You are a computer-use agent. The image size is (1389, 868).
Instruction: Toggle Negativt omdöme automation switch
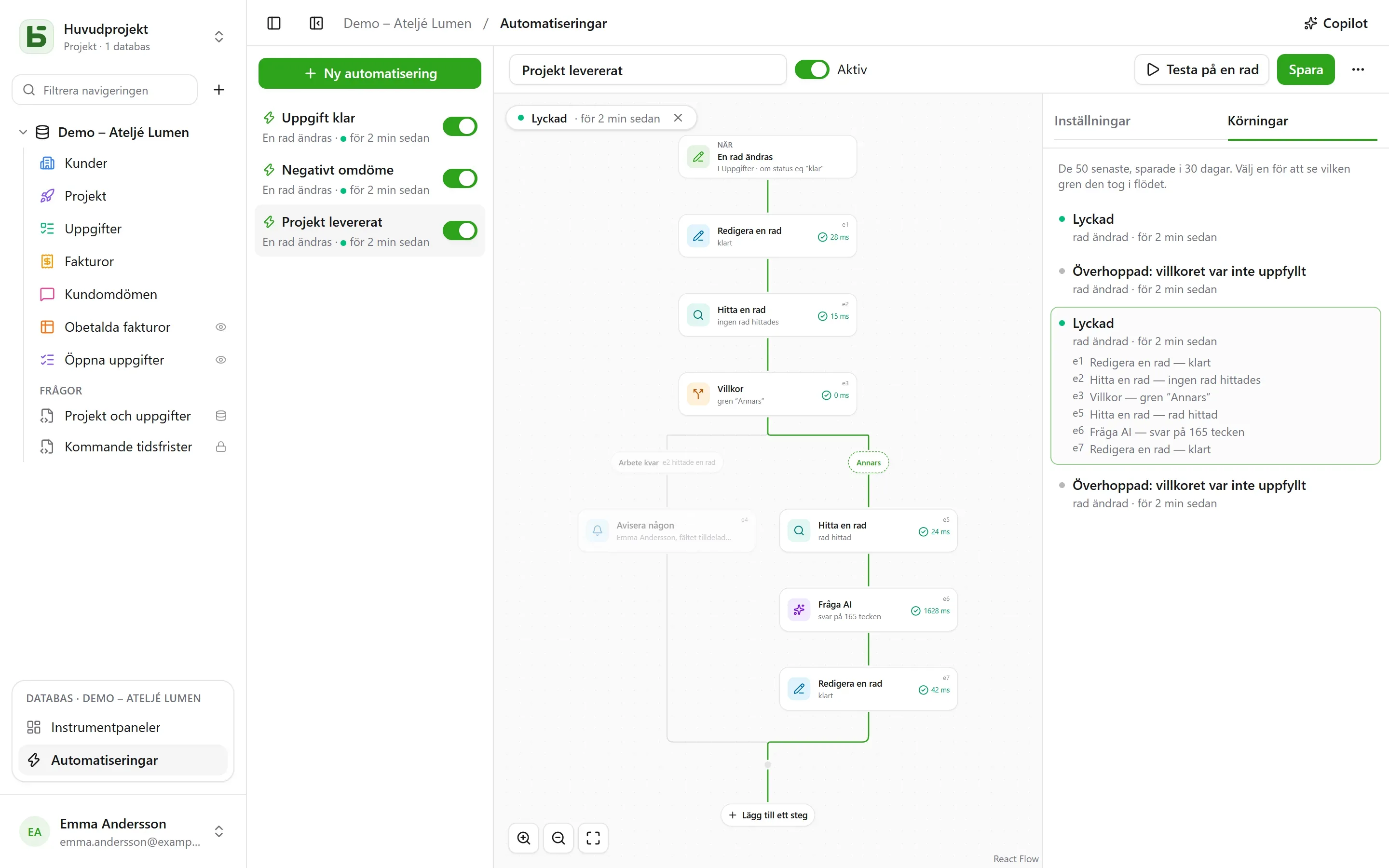460,178
